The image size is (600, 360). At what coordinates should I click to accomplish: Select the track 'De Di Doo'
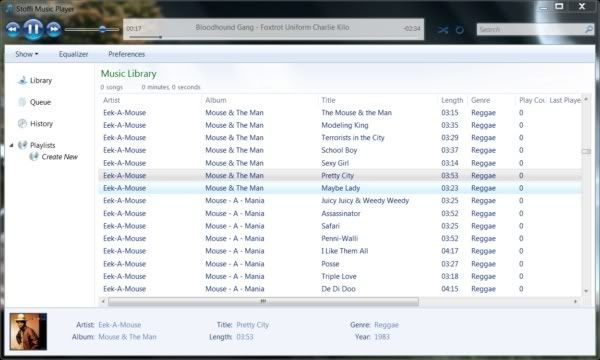pos(340,289)
